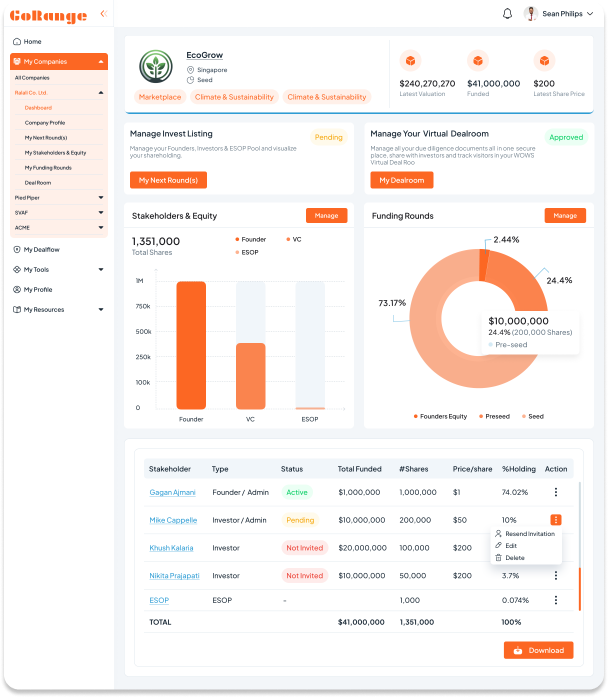Click the notification bell icon
Image resolution: width=608 pixels, height=698 pixels.
[x=507, y=14]
